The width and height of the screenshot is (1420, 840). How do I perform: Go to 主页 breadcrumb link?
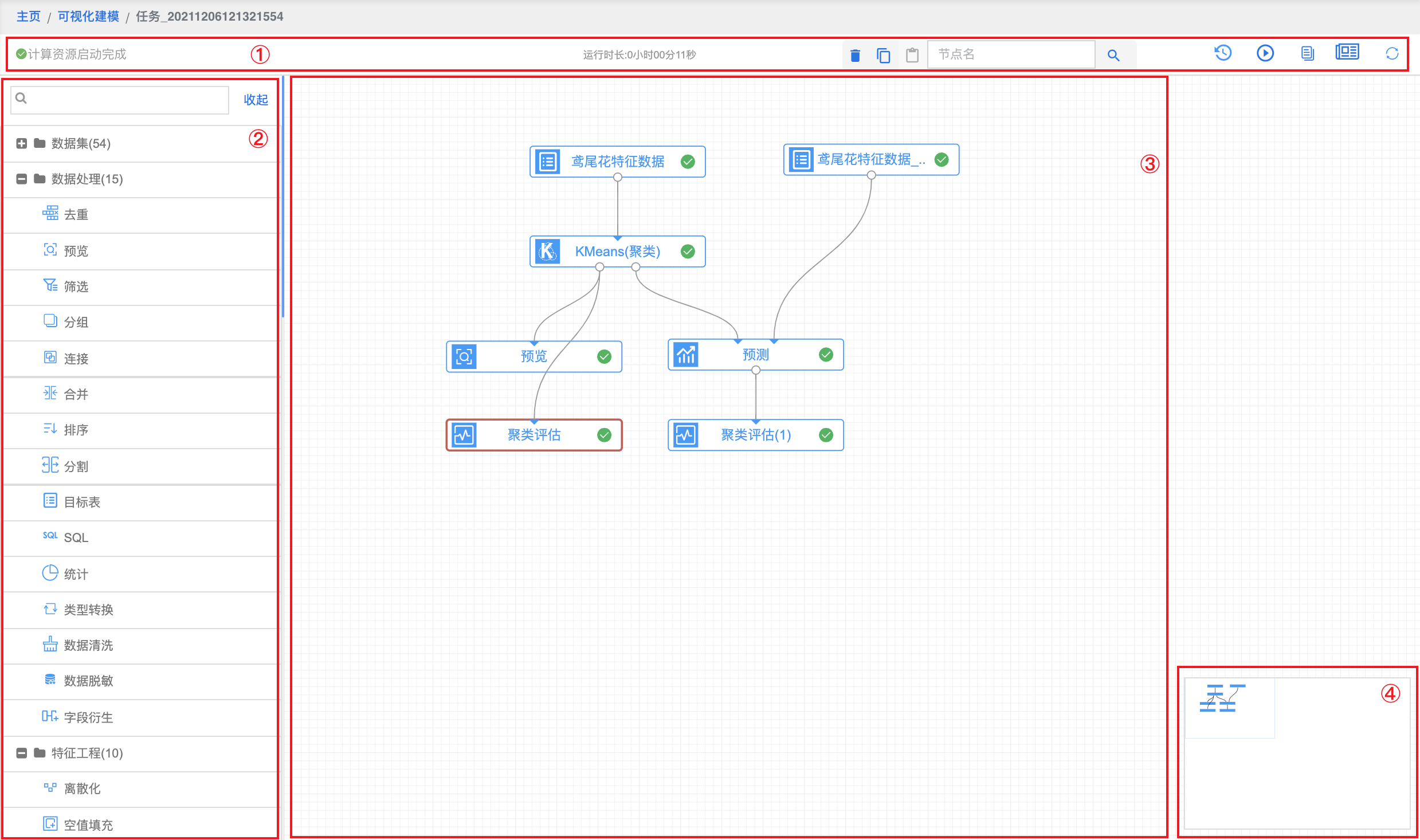tap(28, 16)
